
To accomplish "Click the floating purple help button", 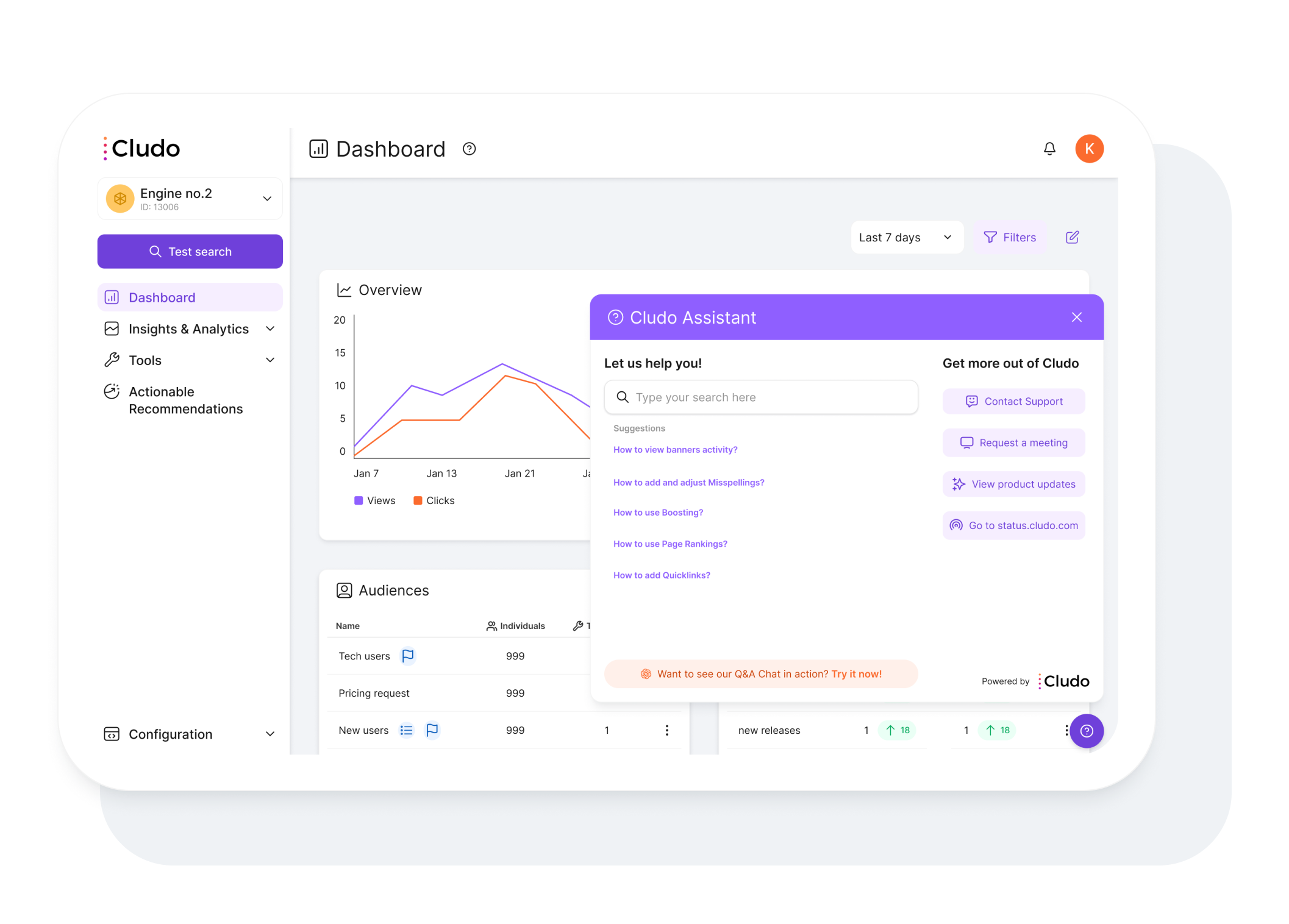I will point(1087,731).
